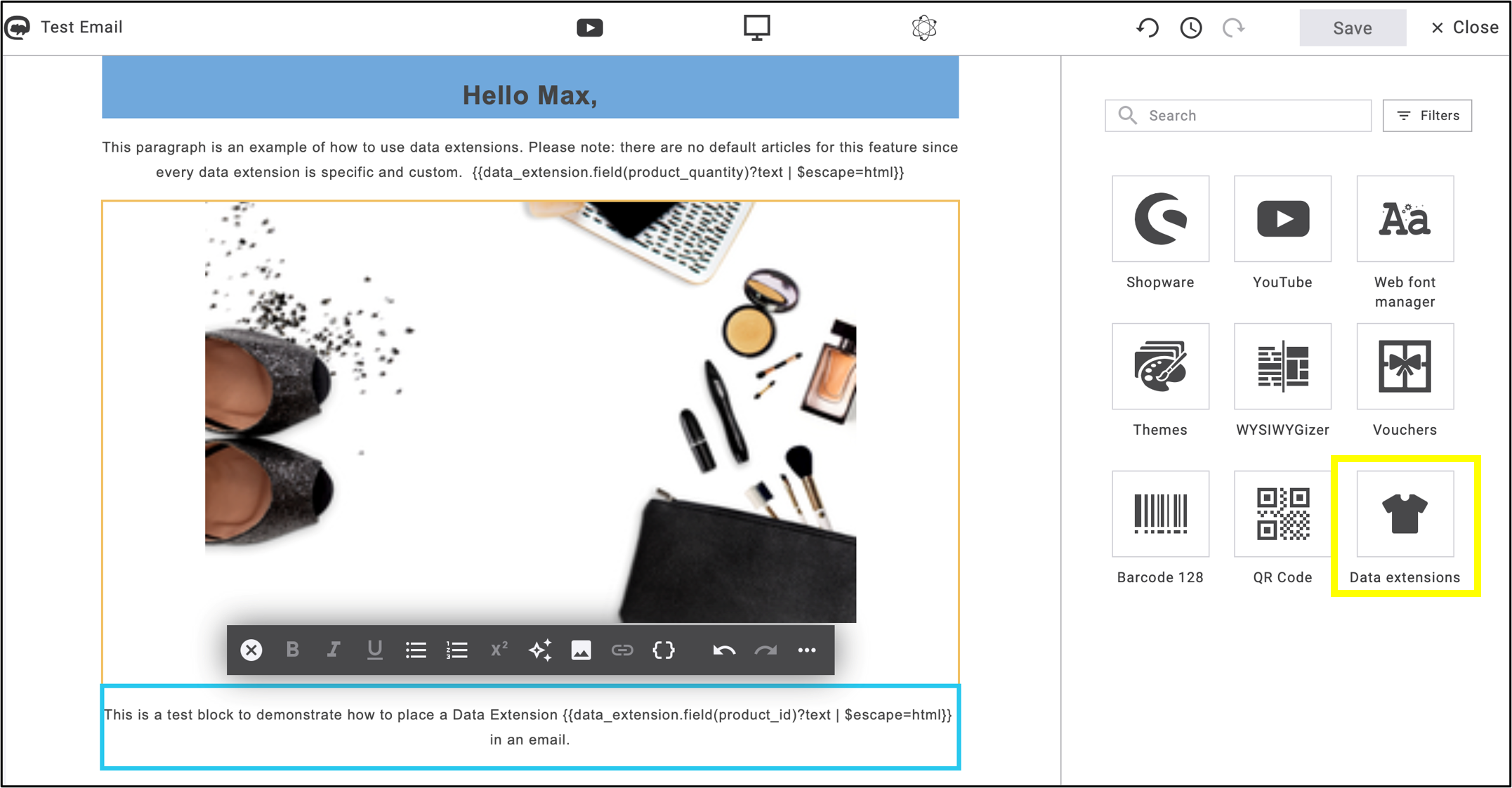
Task: Save the email
Action: (1352, 27)
